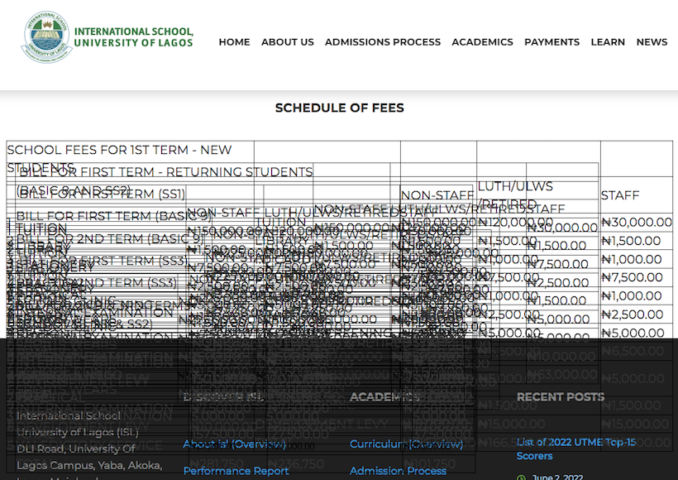Select 'SCHOOL FEES FOR 1ST TERM - NEW' table text

(119, 150)
